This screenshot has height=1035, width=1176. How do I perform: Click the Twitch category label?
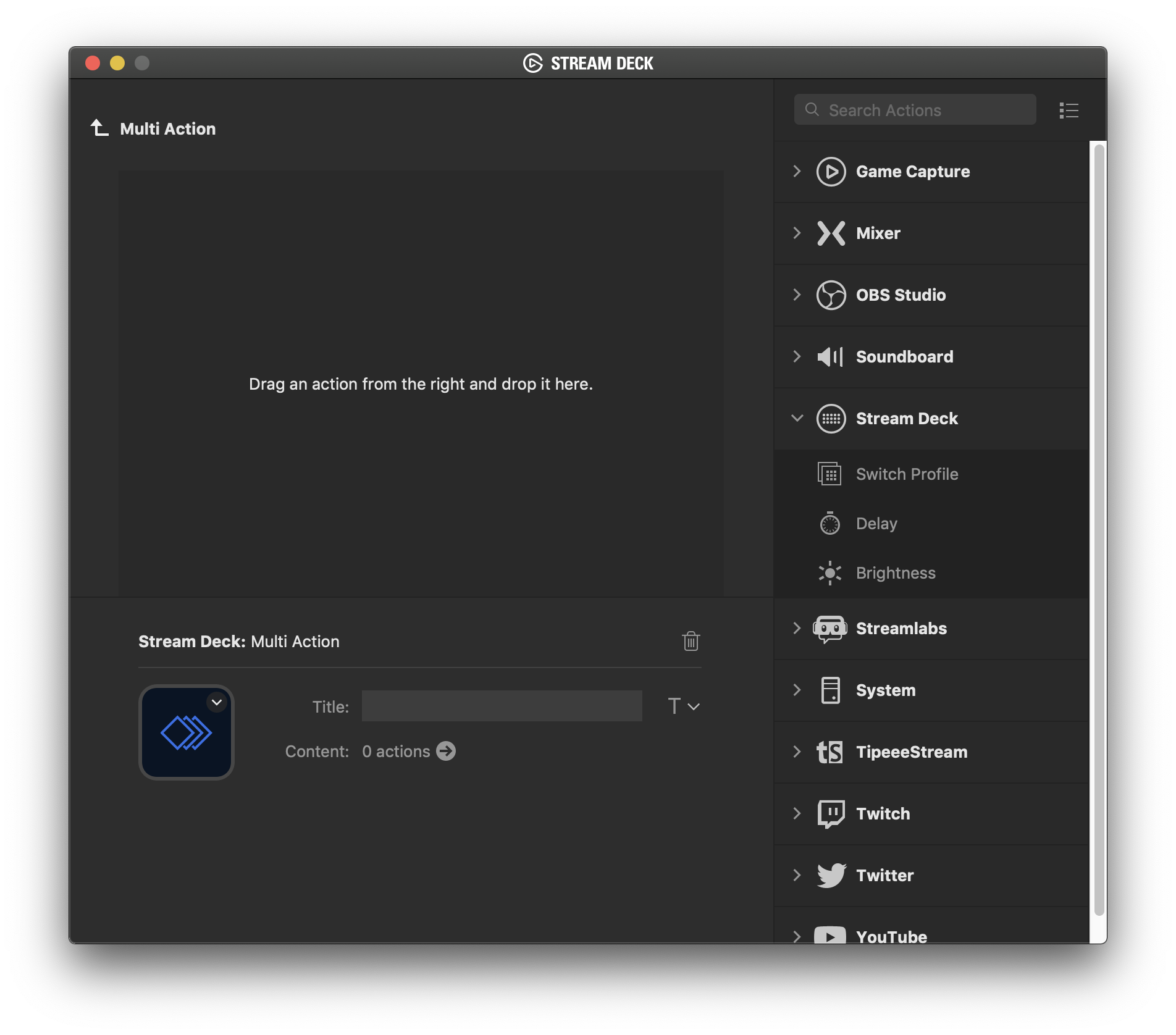883,814
